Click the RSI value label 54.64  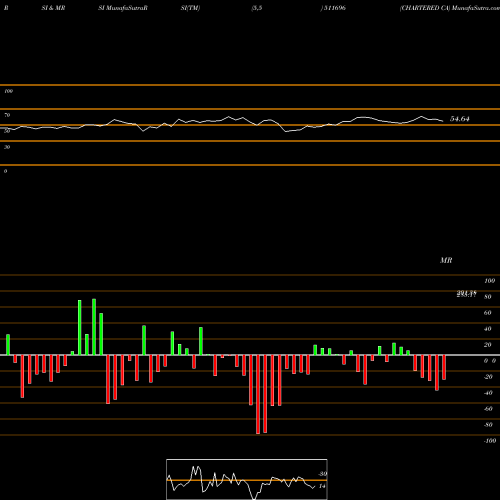click(460, 119)
